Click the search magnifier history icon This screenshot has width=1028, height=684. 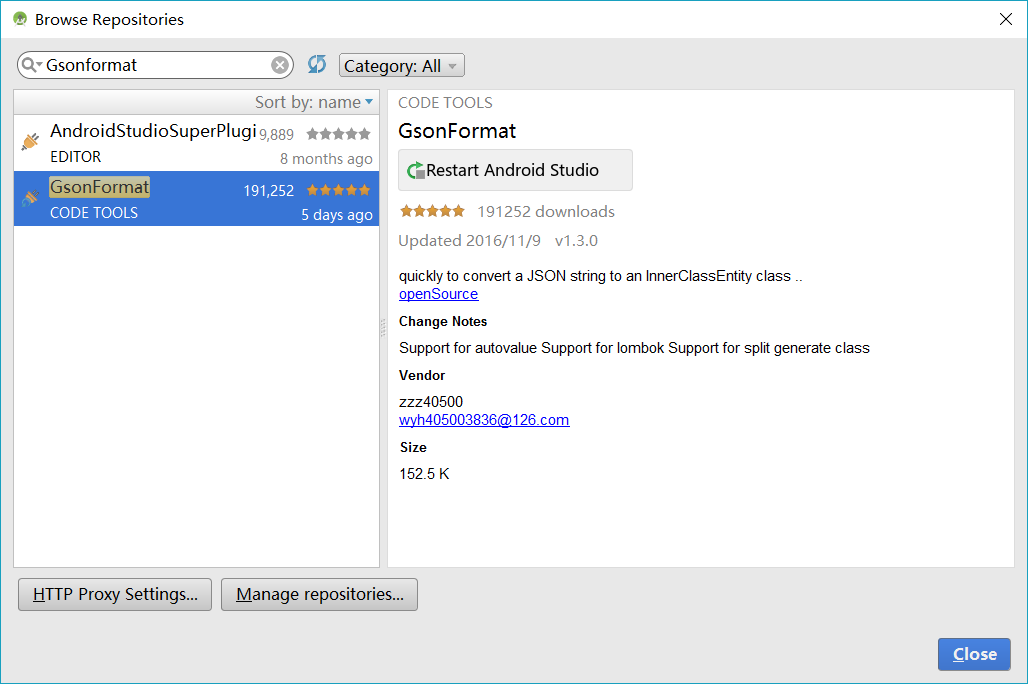click(31, 65)
